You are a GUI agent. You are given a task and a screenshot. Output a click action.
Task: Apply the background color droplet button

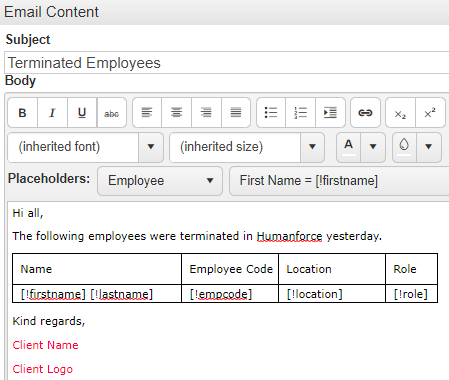pos(404,147)
